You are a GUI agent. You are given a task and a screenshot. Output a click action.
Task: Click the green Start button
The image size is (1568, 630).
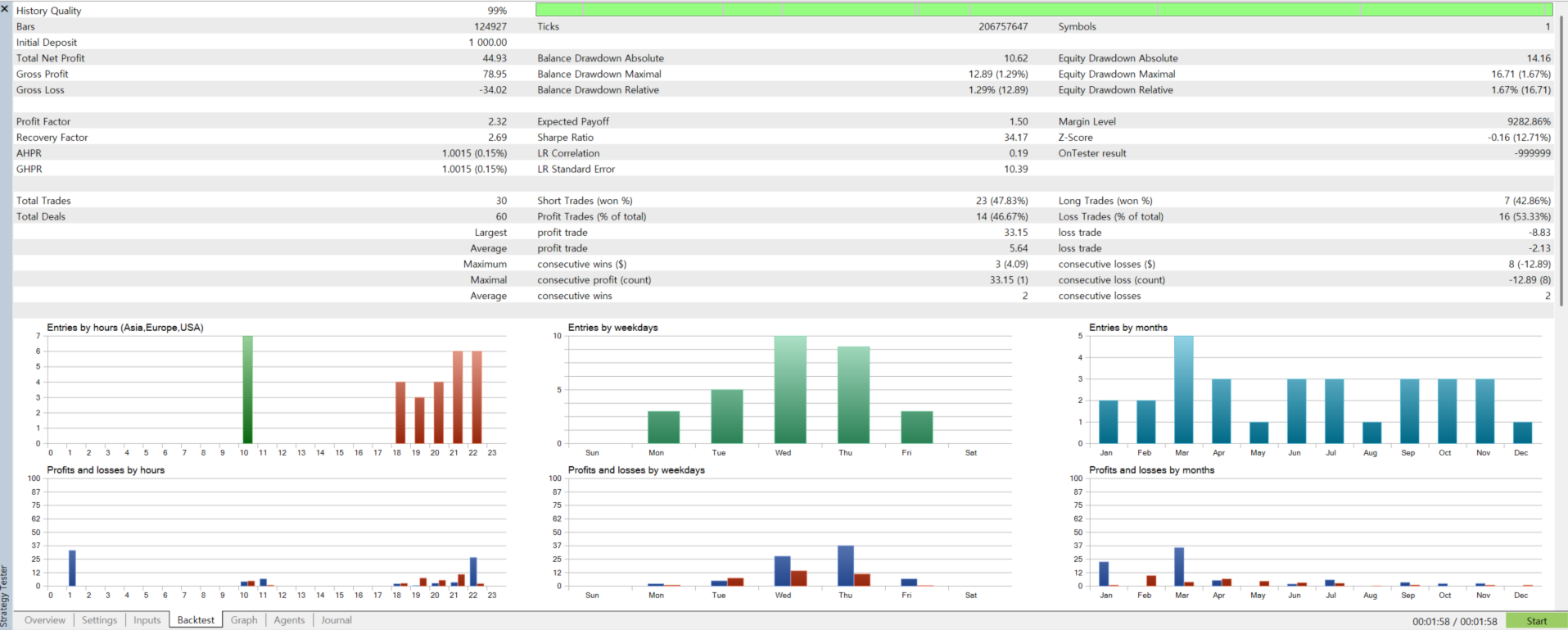pyautogui.click(x=1536, y=621)
